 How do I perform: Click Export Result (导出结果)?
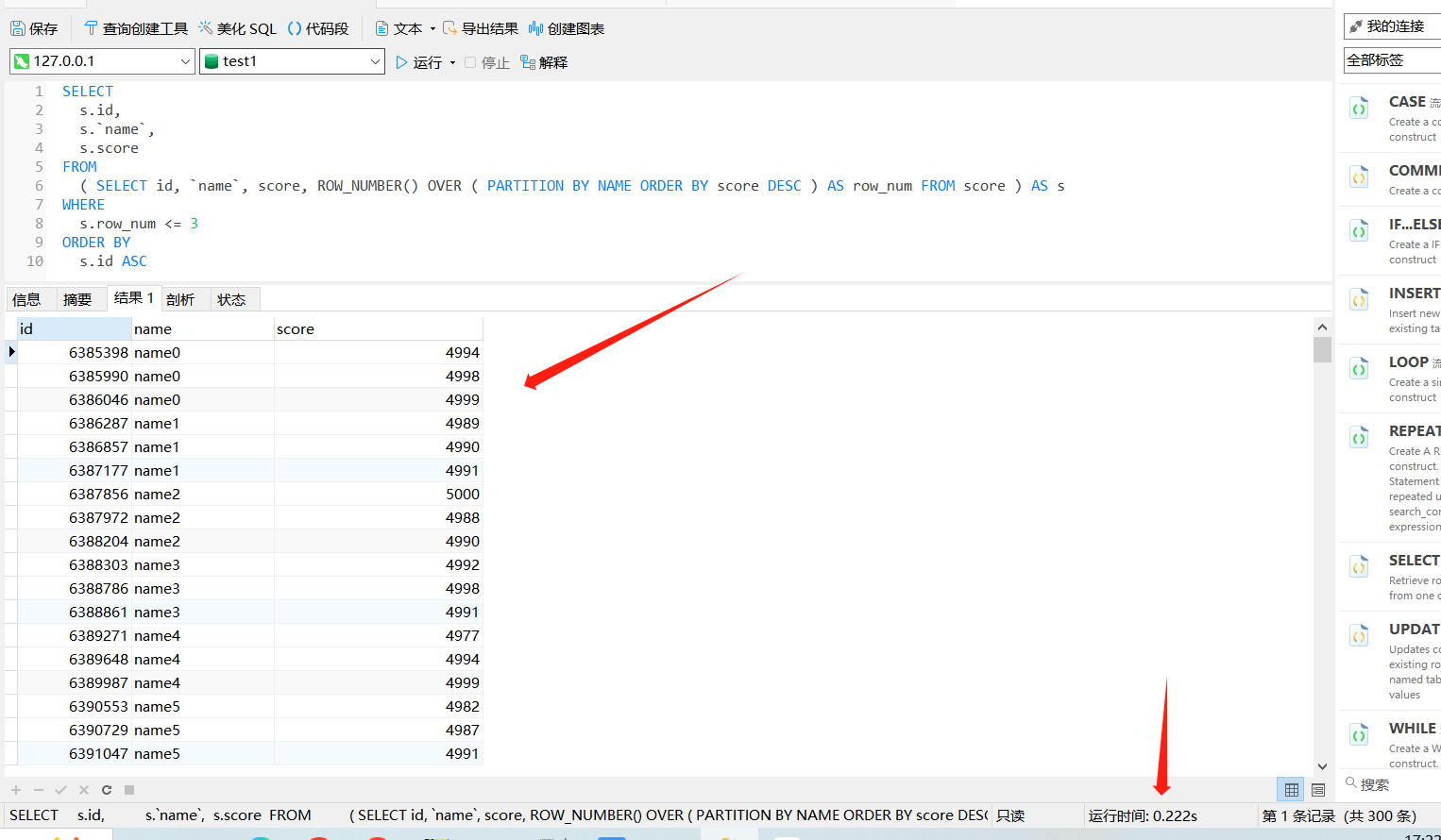[481, 28]
